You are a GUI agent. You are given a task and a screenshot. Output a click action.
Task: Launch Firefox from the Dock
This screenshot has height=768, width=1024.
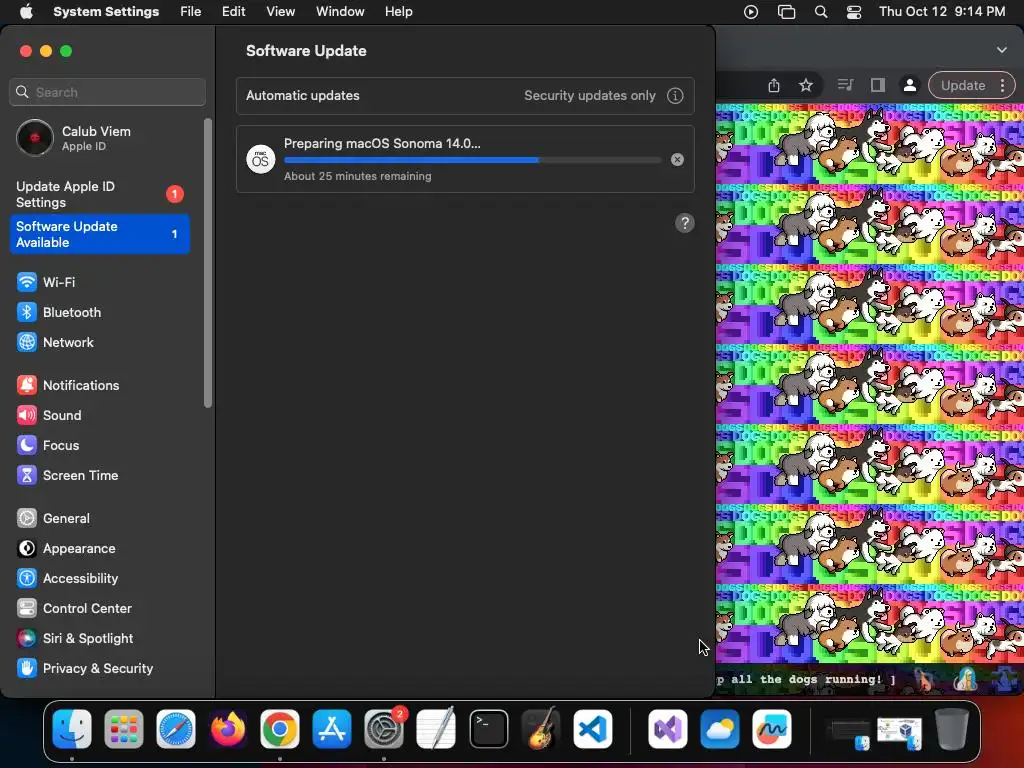click(228, 729)
